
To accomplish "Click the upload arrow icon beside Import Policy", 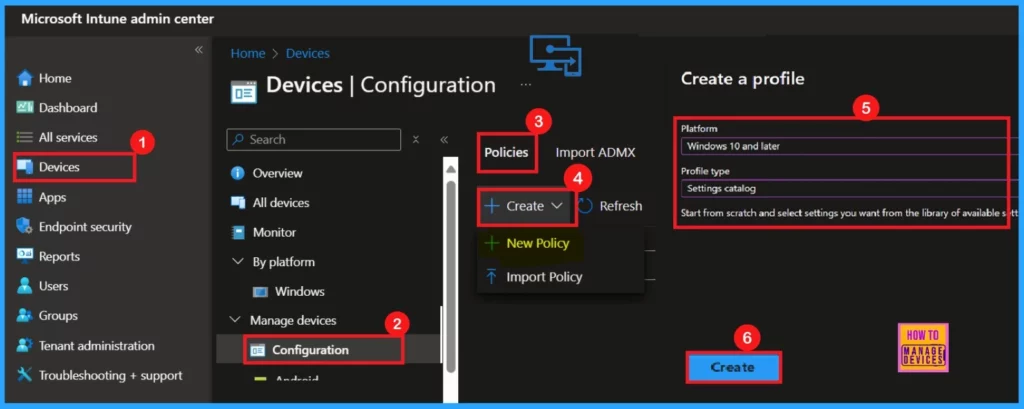I will coord(492,276).
